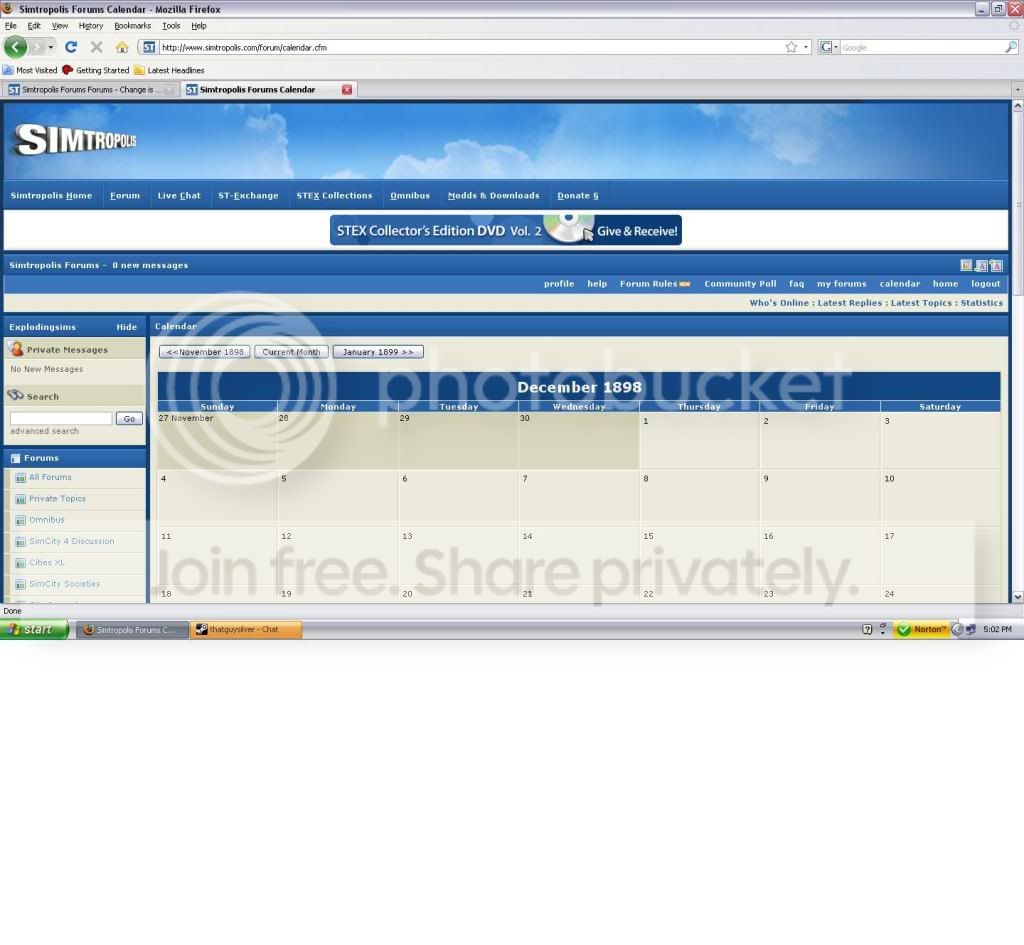Click the Norton tray icon

pos(921,630)
